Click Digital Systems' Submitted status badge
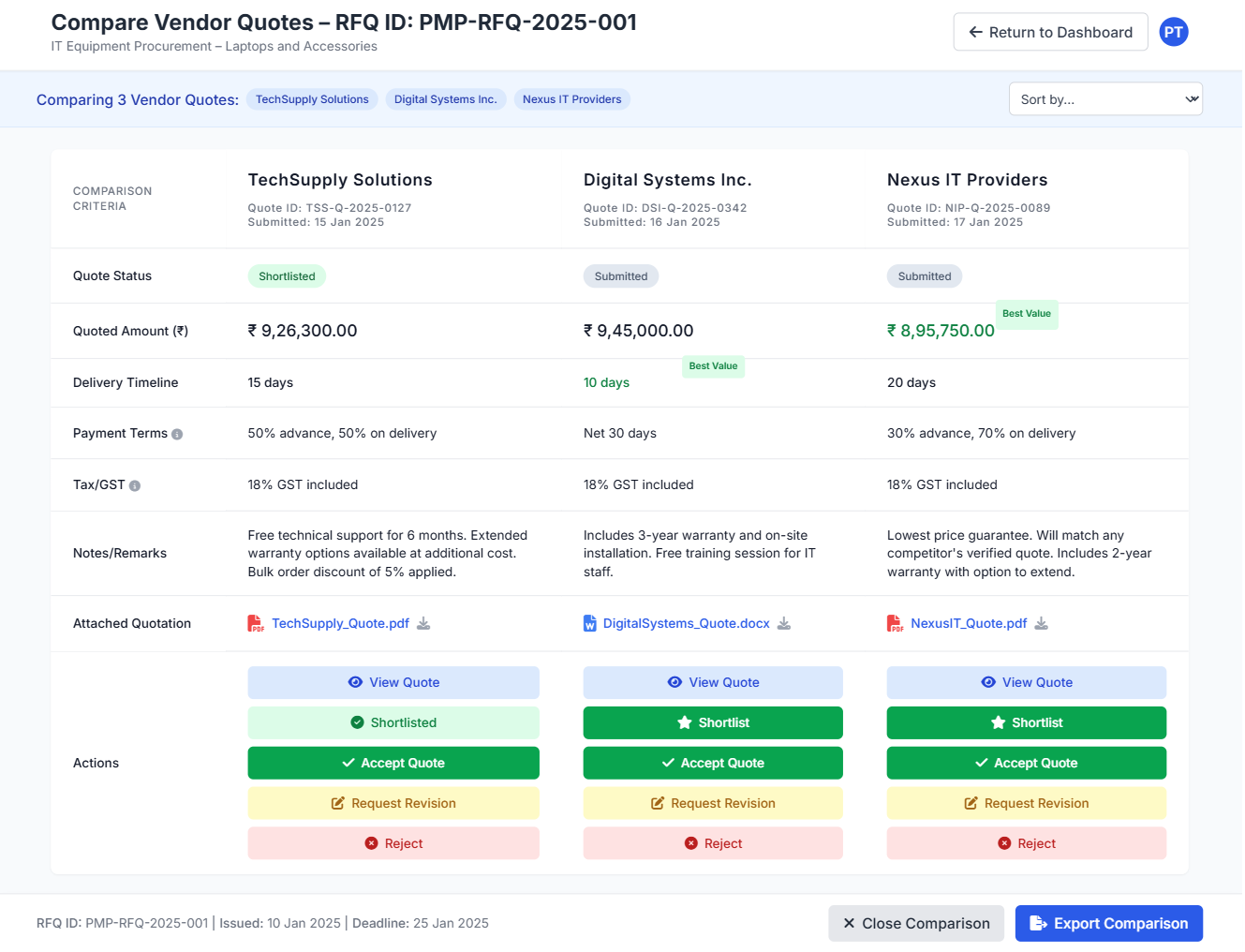 pyautogui.click(x=621, y=276)
